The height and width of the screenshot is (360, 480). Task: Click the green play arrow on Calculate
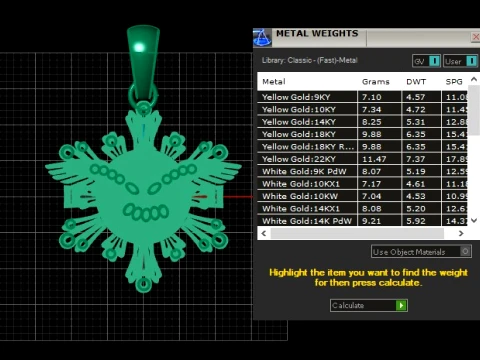[x=401, y=305]
